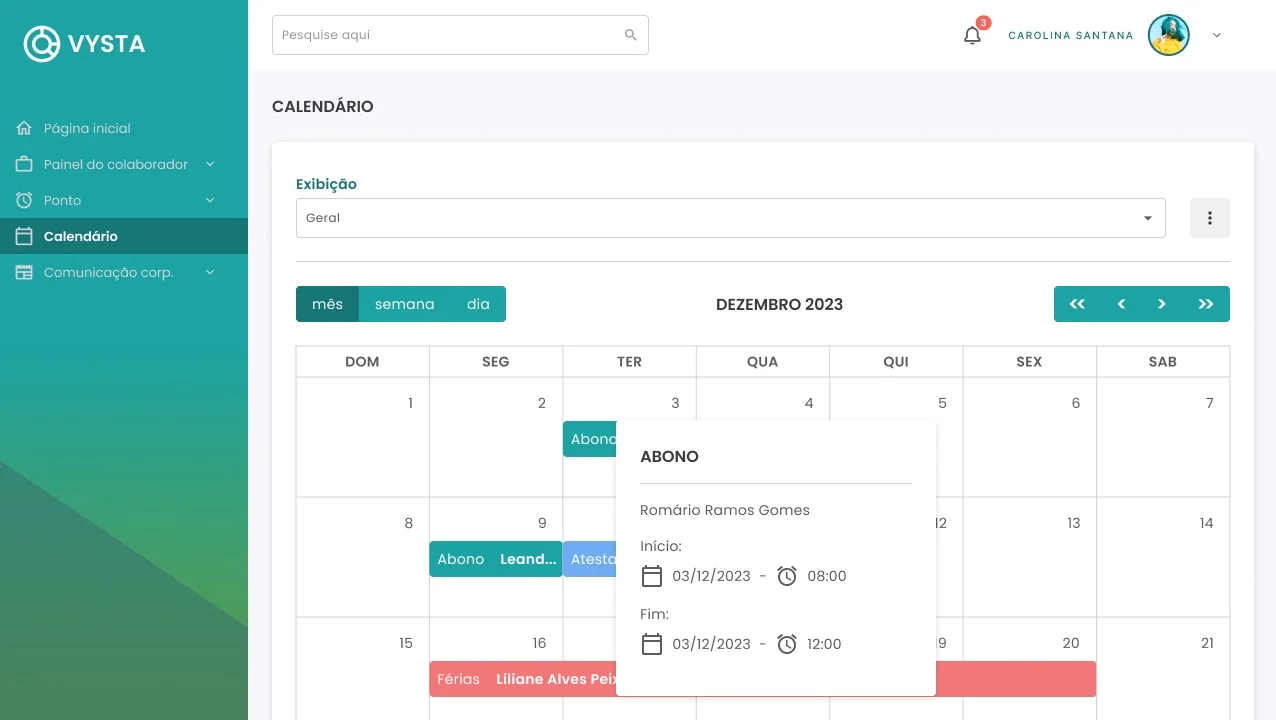Click the DOM column header
1276x720 pixels.
(x=362, y=362)
